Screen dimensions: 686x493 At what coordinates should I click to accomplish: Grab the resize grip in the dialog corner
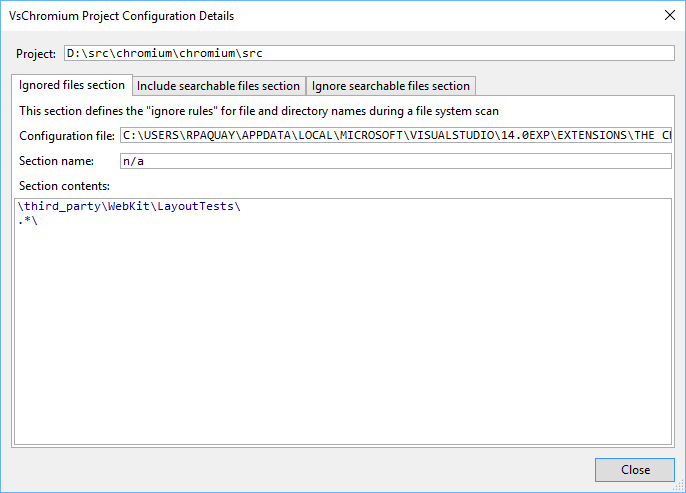coord(679,486)
